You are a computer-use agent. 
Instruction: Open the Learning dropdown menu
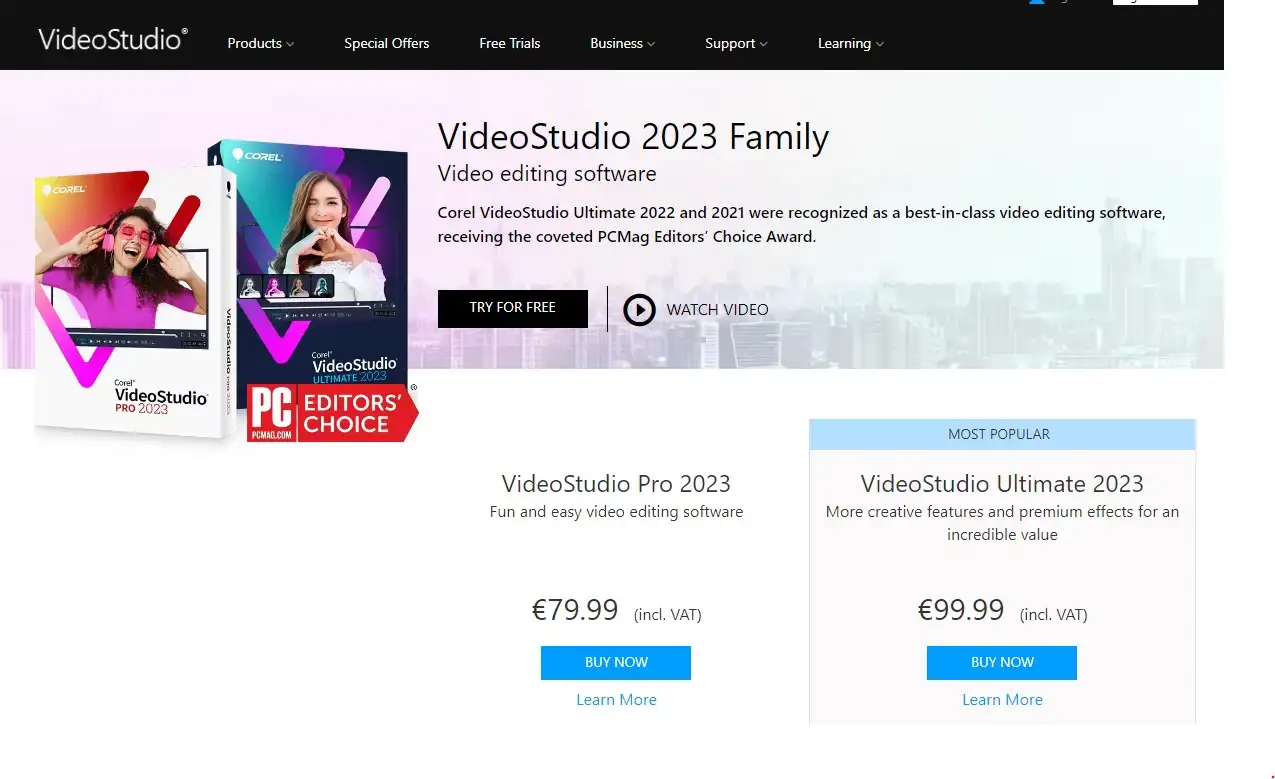[850, 43]
